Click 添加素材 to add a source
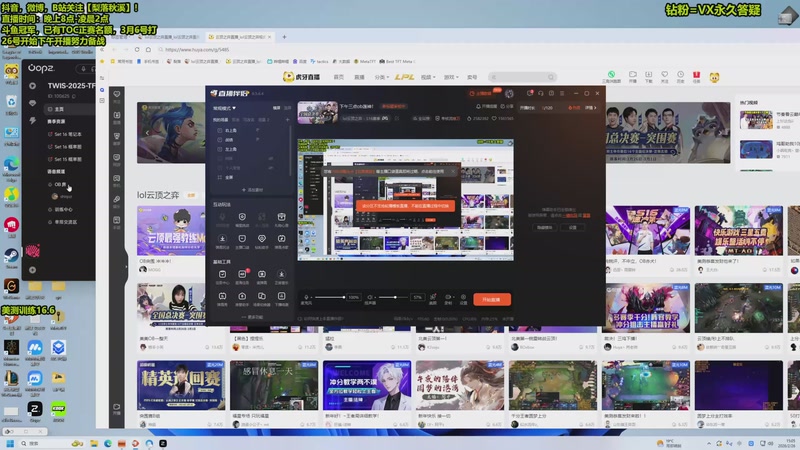The width and height of the screenshot is (800, 450). 252,190
